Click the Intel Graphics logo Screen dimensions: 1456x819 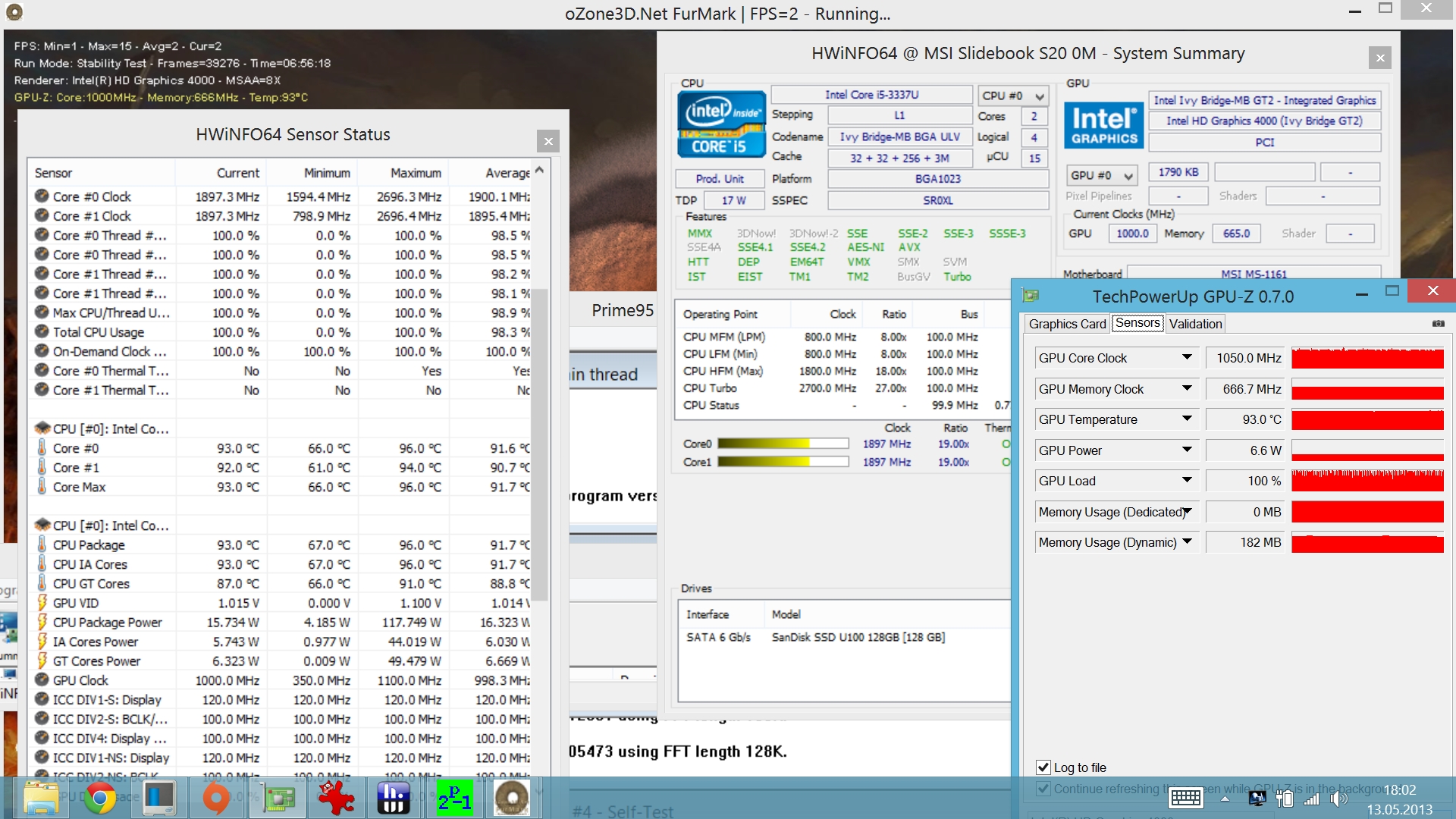tap(1103, 125)
